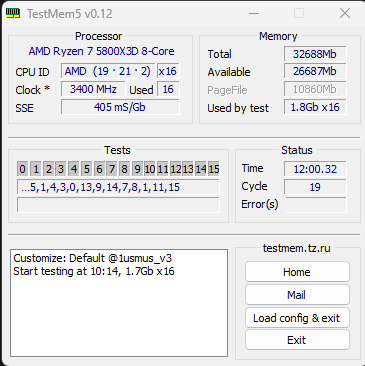Click test box number 1

click(36, 169)
